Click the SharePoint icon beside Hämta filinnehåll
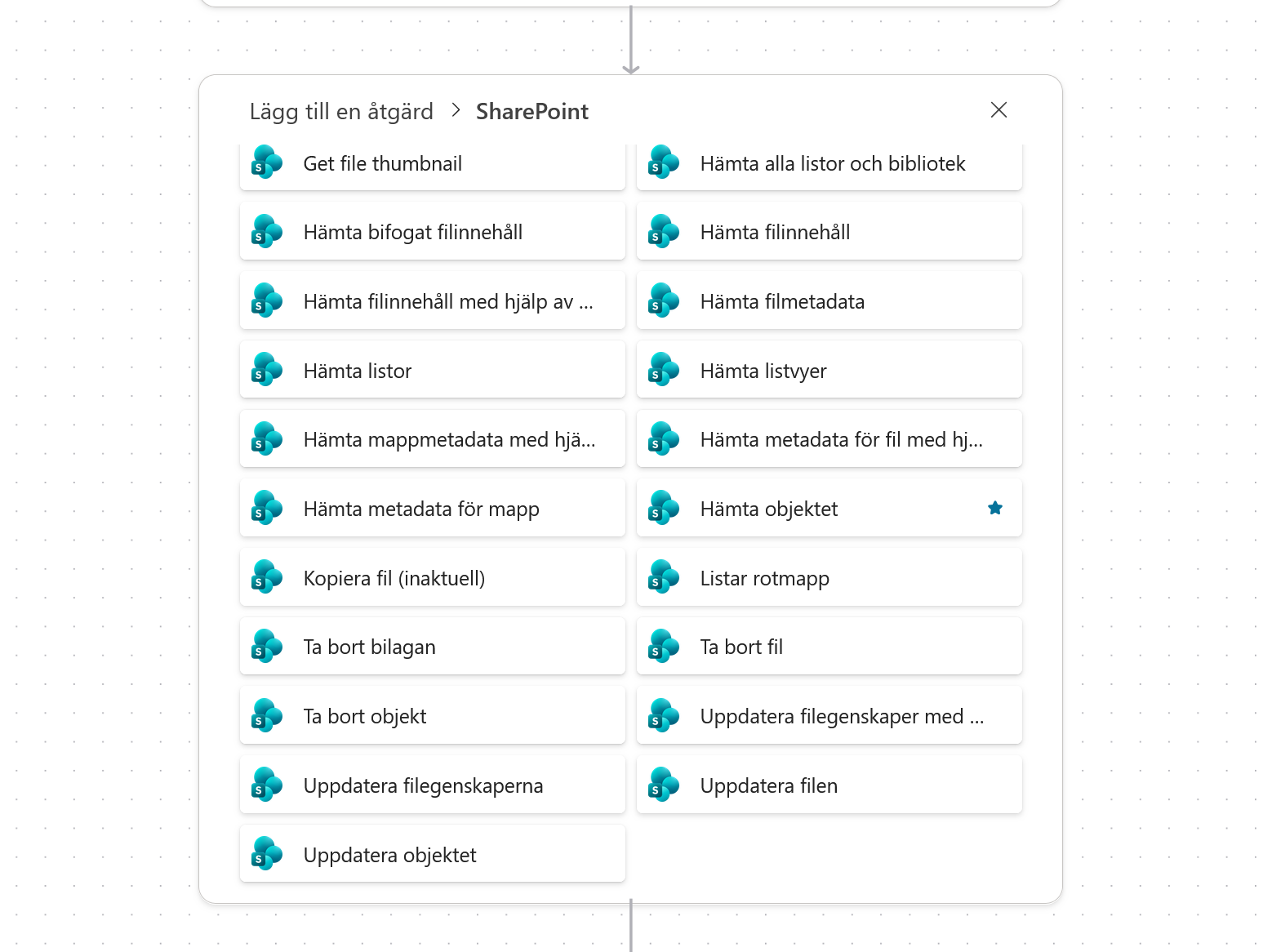 [664, 232]
